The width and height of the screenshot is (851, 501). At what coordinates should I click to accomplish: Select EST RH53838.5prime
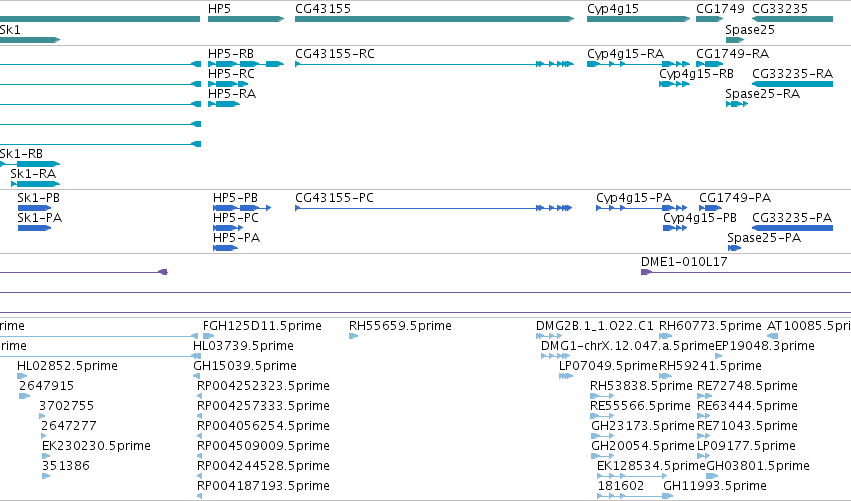(x=602, y=396)
